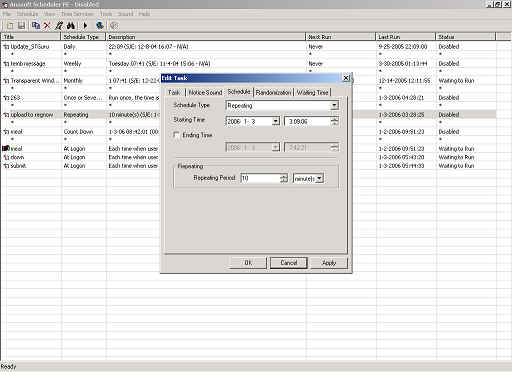Screen dimensions: 512x372
Task: Click 'Waiting to Run' status in Transparent Wind row
Action: [x=456, y=81]
